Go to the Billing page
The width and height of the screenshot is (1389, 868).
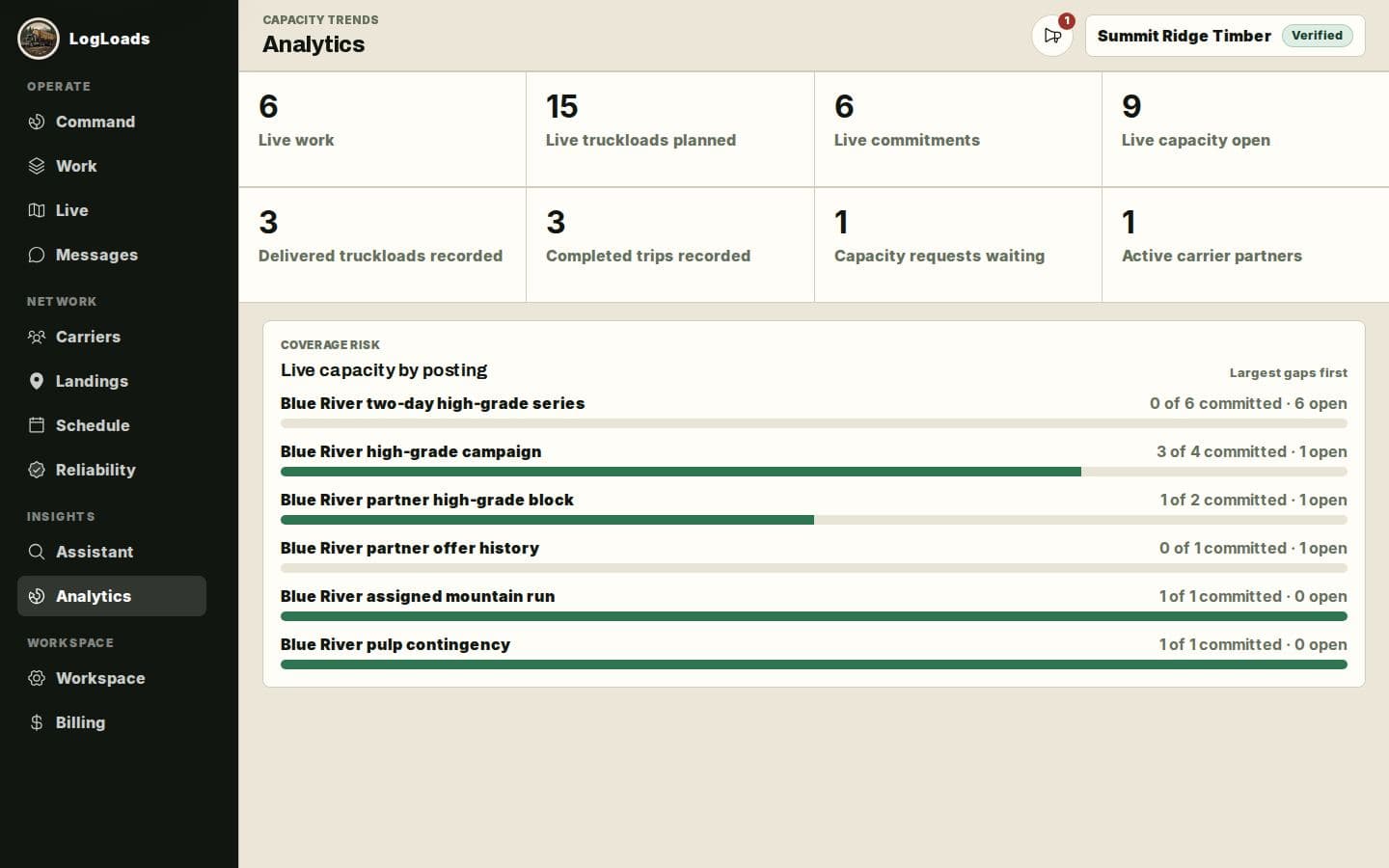coord(112,722)
